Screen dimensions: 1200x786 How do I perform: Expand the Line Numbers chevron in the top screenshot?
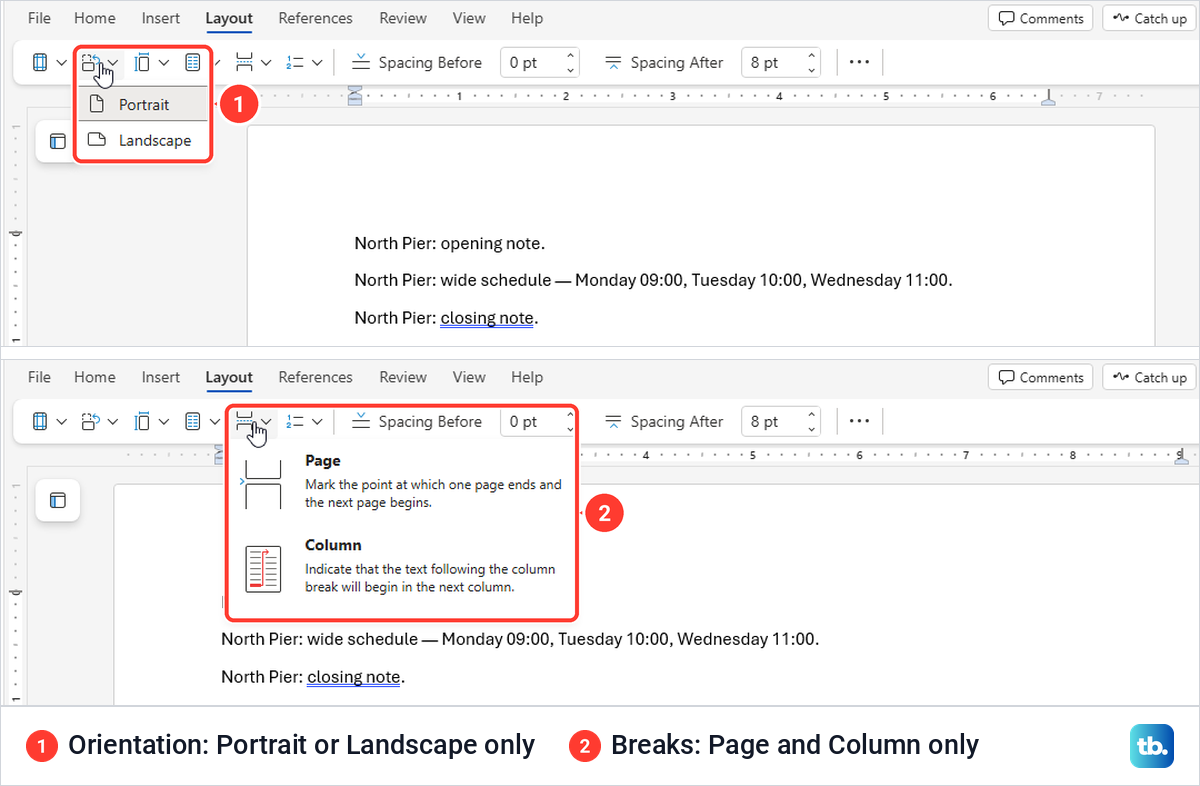pyautogui.click(x=317, y=63)
